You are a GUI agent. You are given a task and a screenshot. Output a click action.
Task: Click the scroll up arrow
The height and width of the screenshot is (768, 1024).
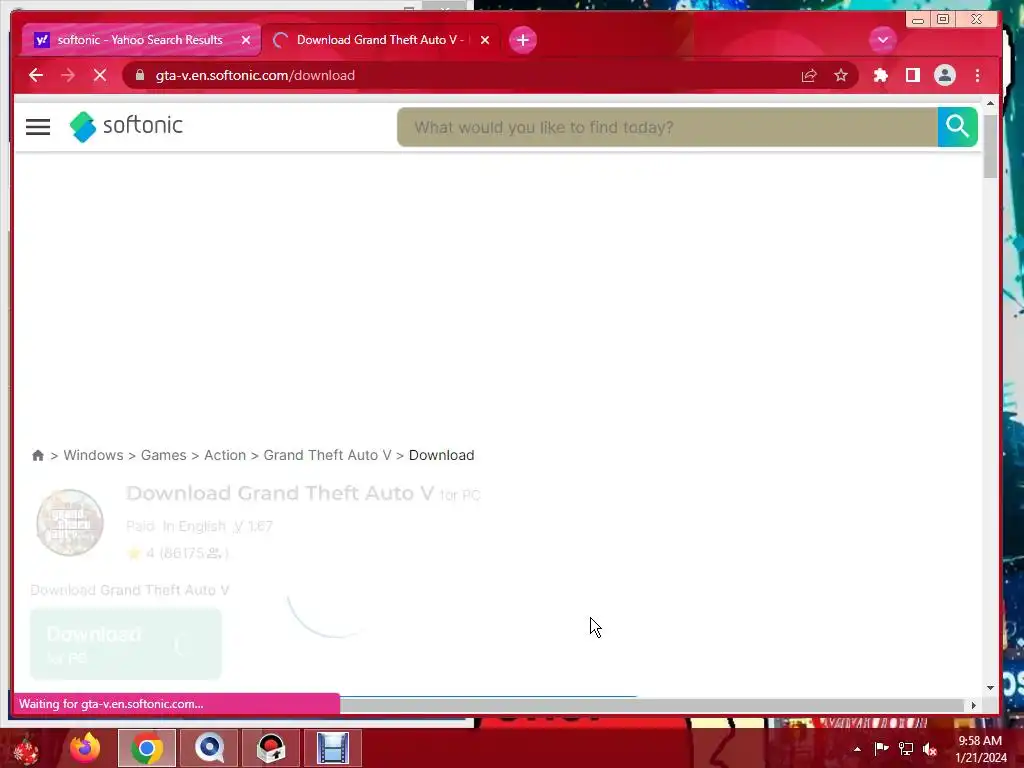tap(990, 104)
